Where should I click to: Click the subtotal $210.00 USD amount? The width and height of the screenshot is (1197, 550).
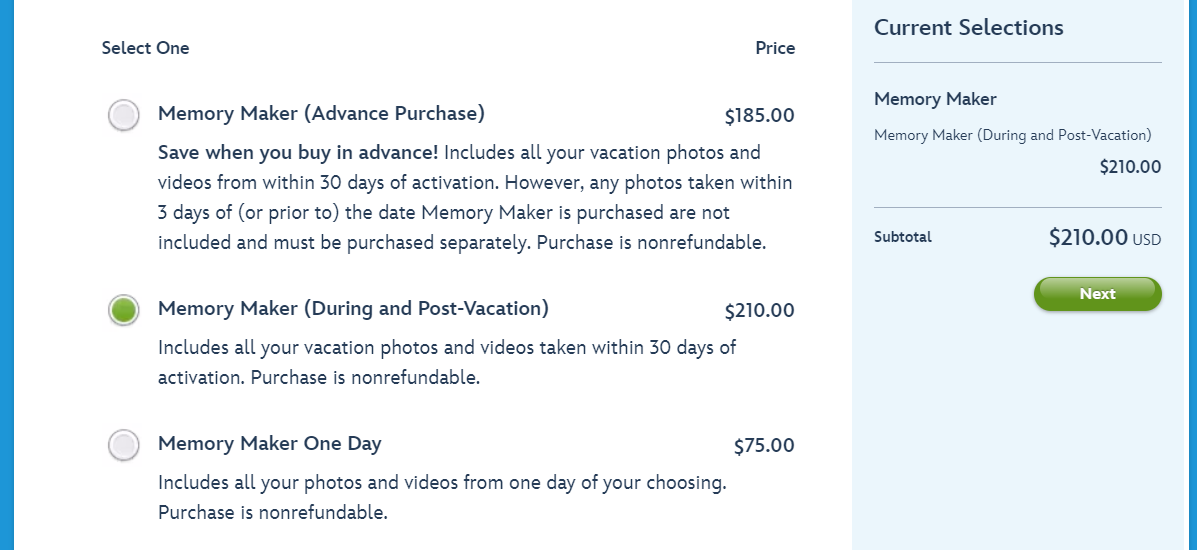(x=1104, y=238)
